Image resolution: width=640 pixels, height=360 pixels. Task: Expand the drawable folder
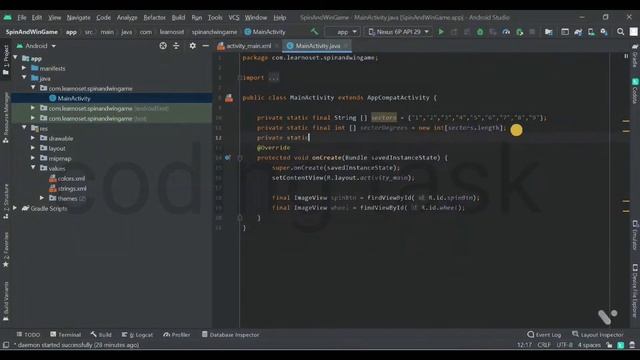[x=33, y=138]
